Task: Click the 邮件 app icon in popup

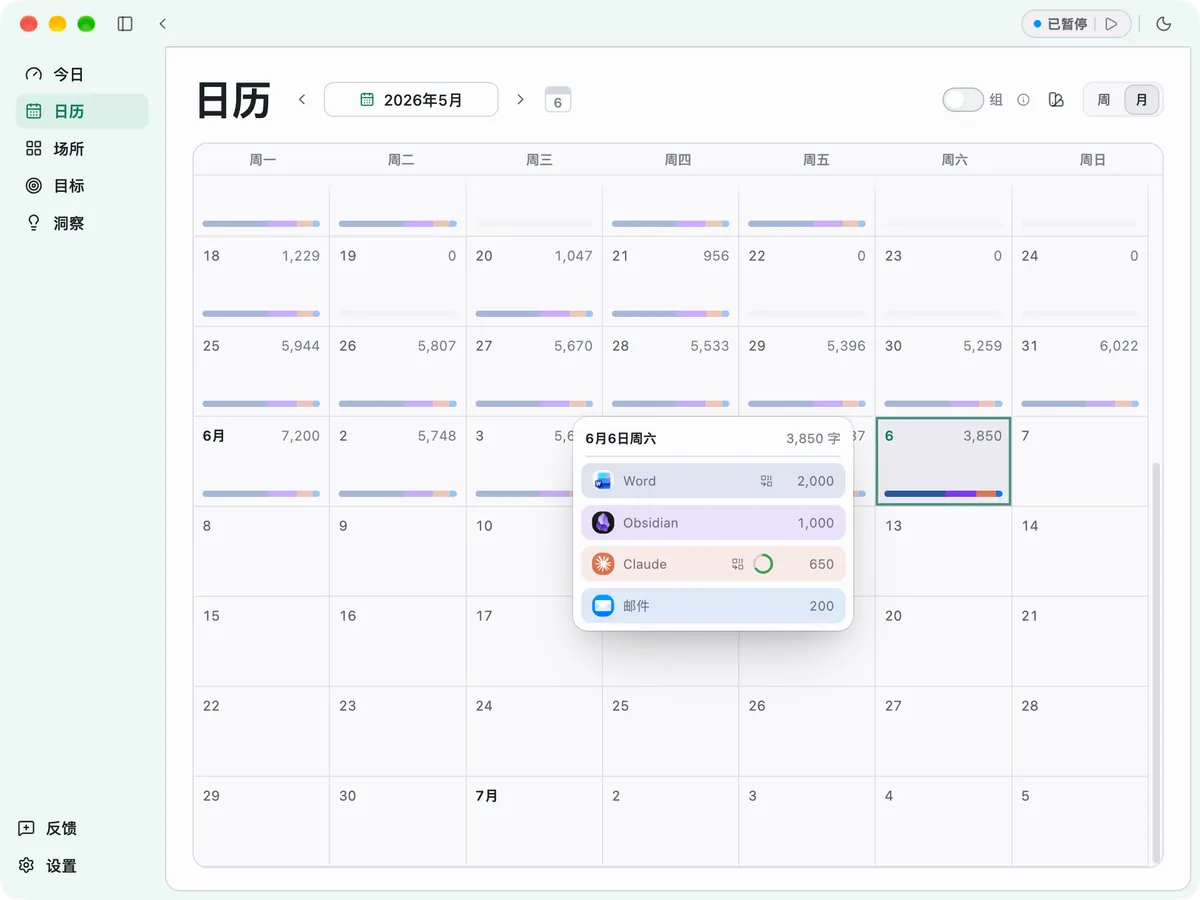Action: click(603, 606)
